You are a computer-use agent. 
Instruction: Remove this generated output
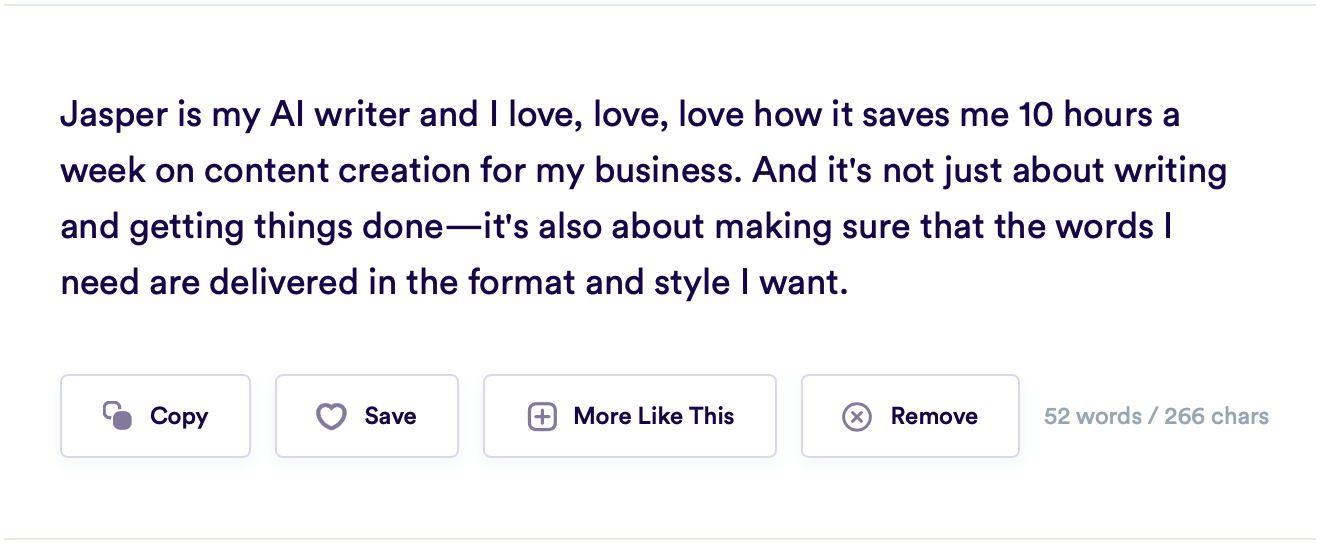910,416
